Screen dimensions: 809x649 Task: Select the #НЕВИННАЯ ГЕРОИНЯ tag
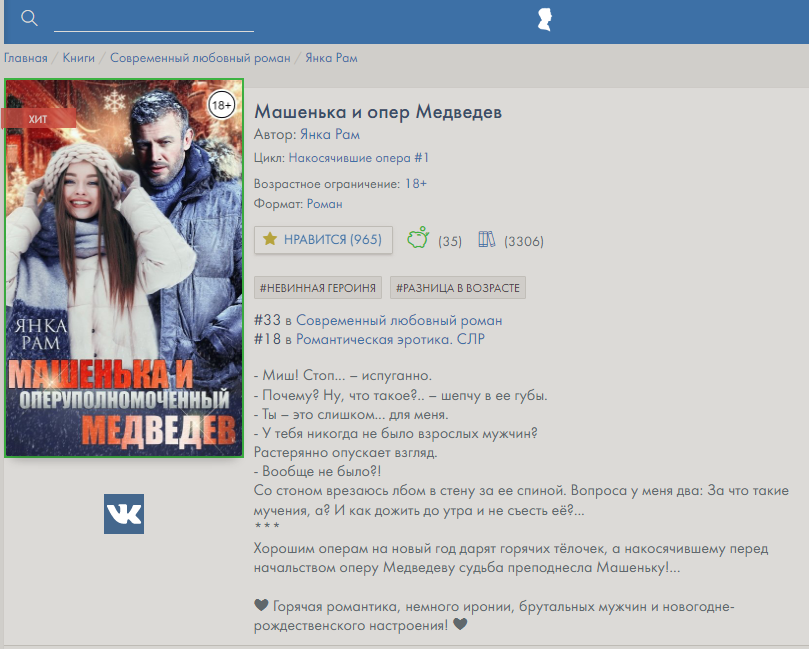pos(318,288)
